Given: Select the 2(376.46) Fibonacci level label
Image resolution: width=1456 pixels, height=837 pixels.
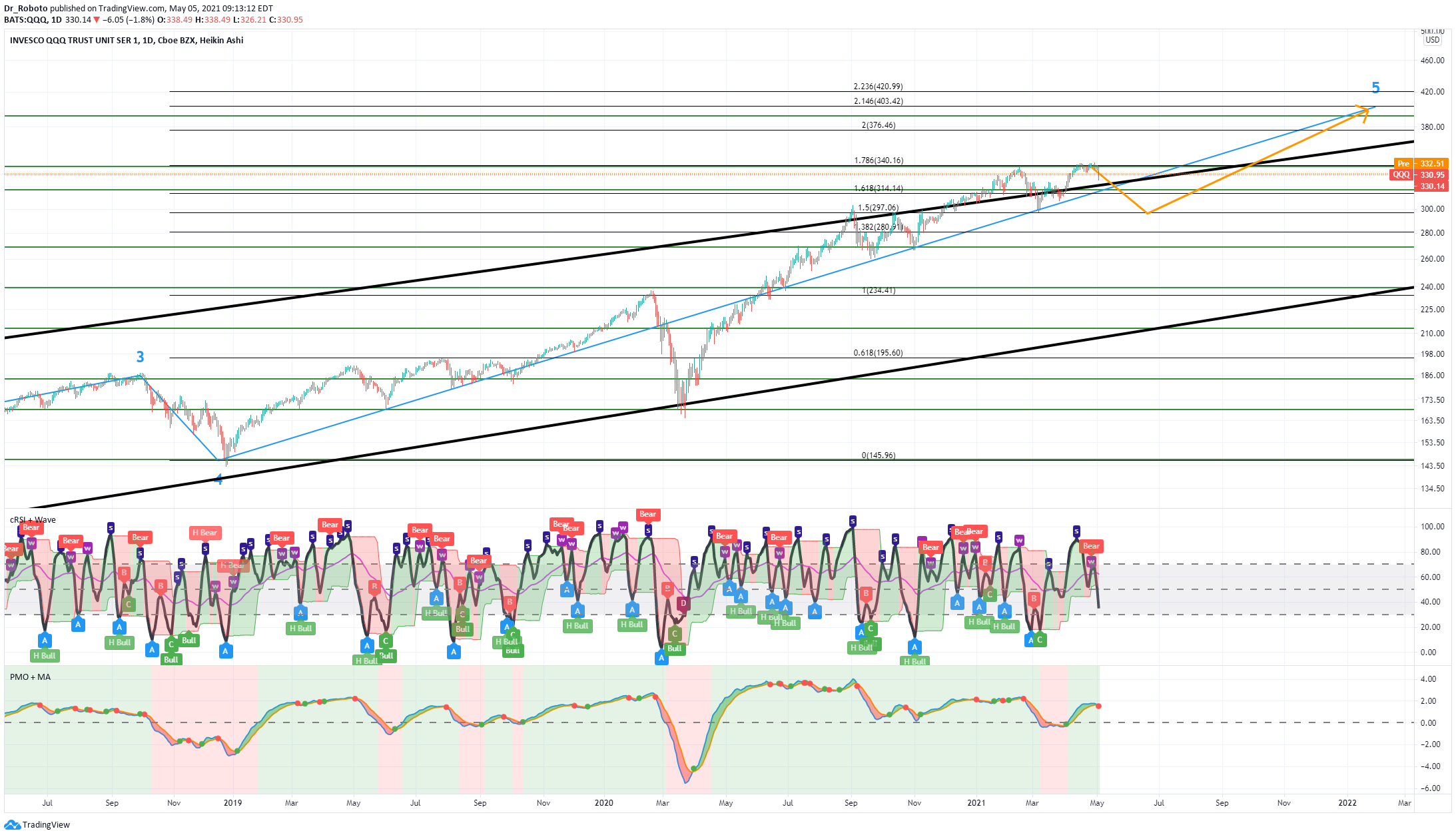Looking at the screenshot, I should click(878, 125).
